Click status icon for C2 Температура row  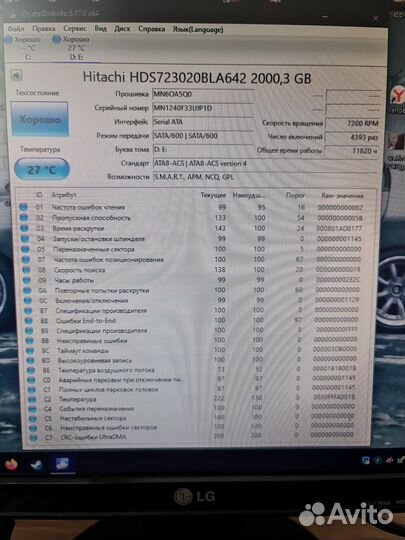32,399
